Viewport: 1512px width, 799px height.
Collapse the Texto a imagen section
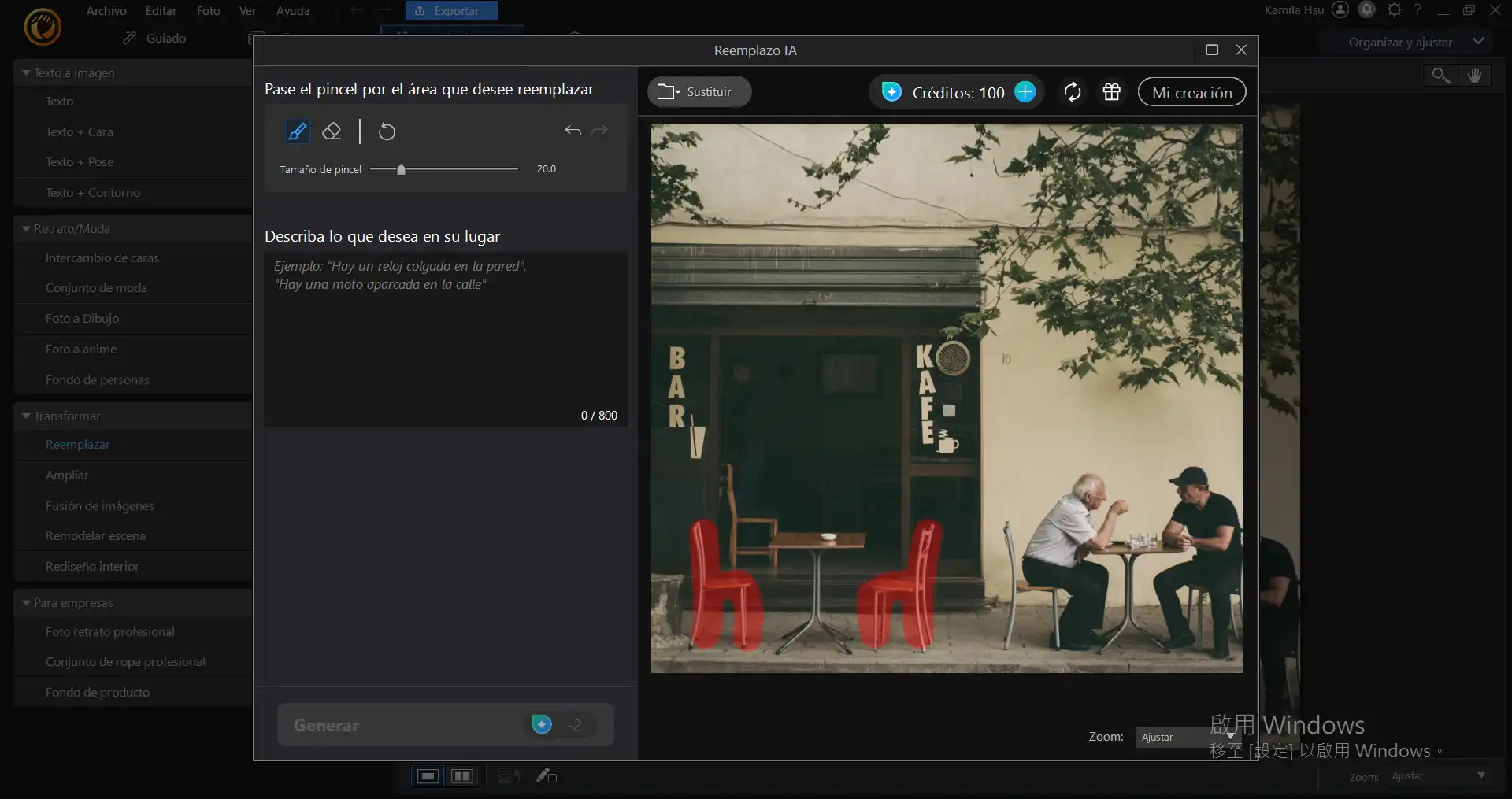coord(26,73)
